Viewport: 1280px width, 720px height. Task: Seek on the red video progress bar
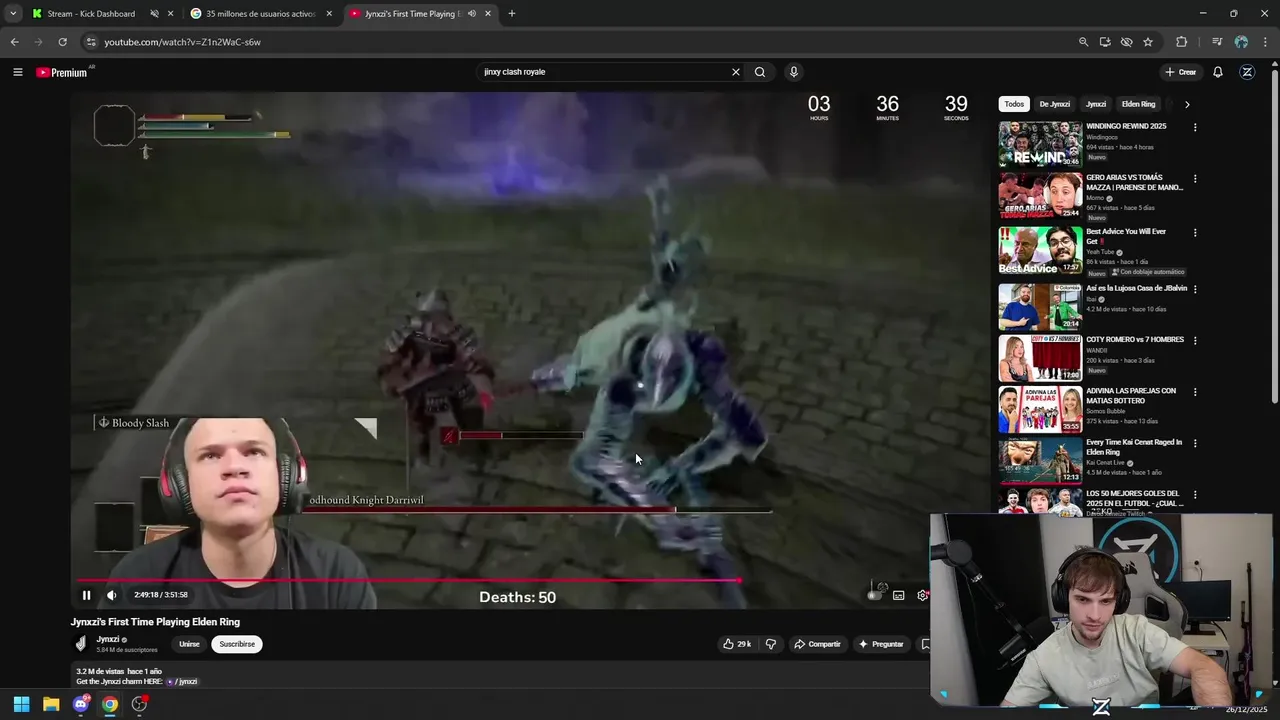[408, 579]
